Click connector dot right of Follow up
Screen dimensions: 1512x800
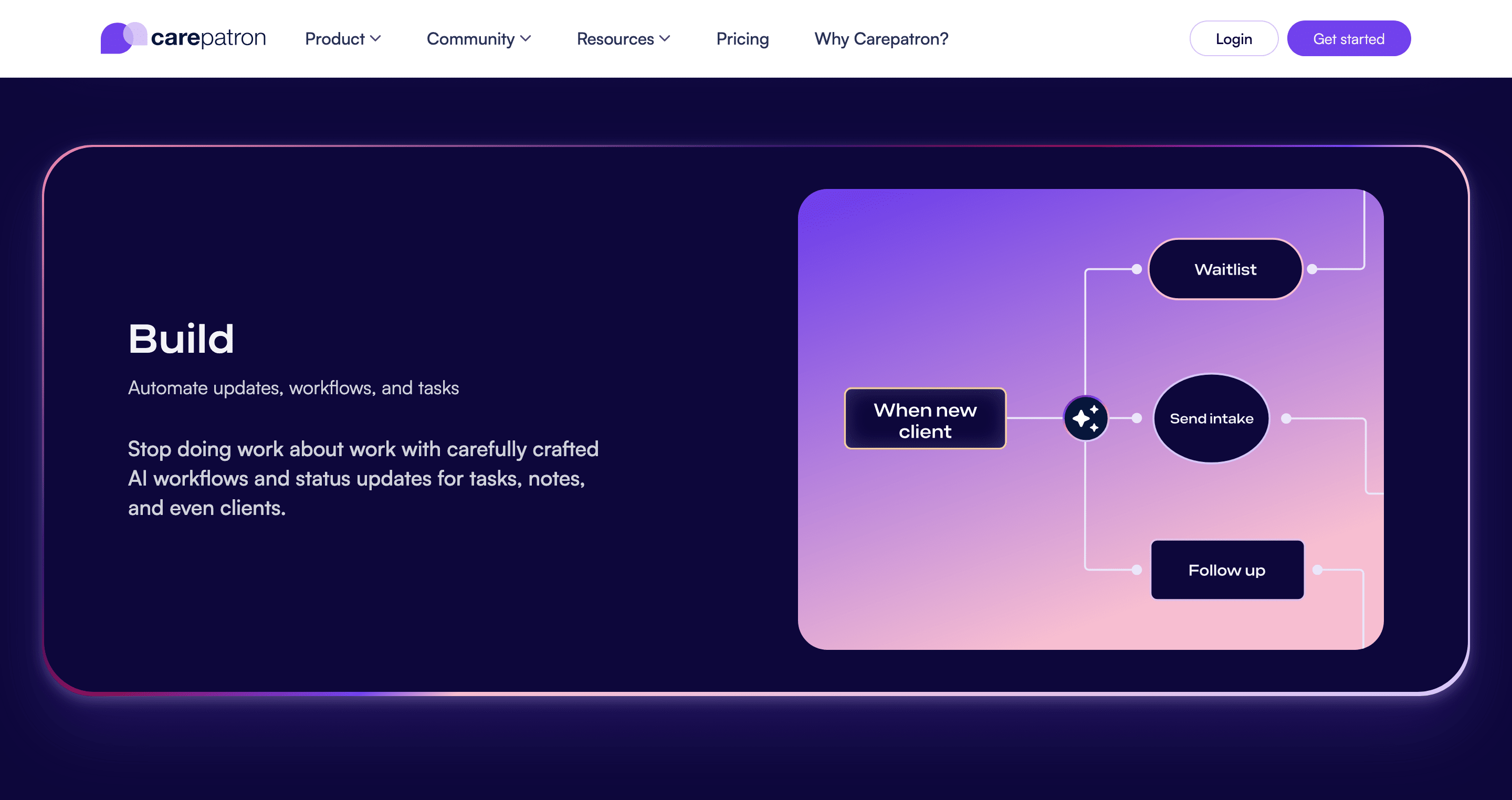pyautogui.click(x=1317, y=570)
